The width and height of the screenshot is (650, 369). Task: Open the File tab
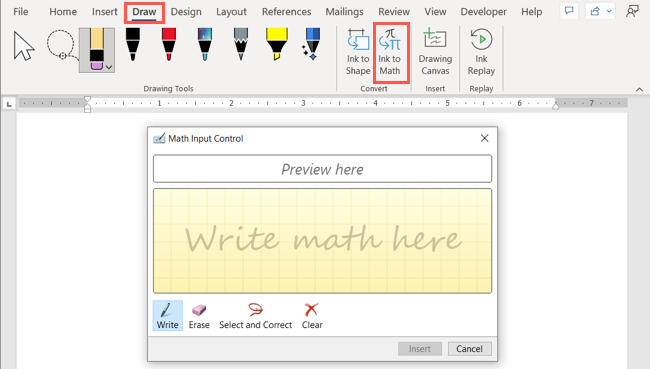tap(21, 12)
